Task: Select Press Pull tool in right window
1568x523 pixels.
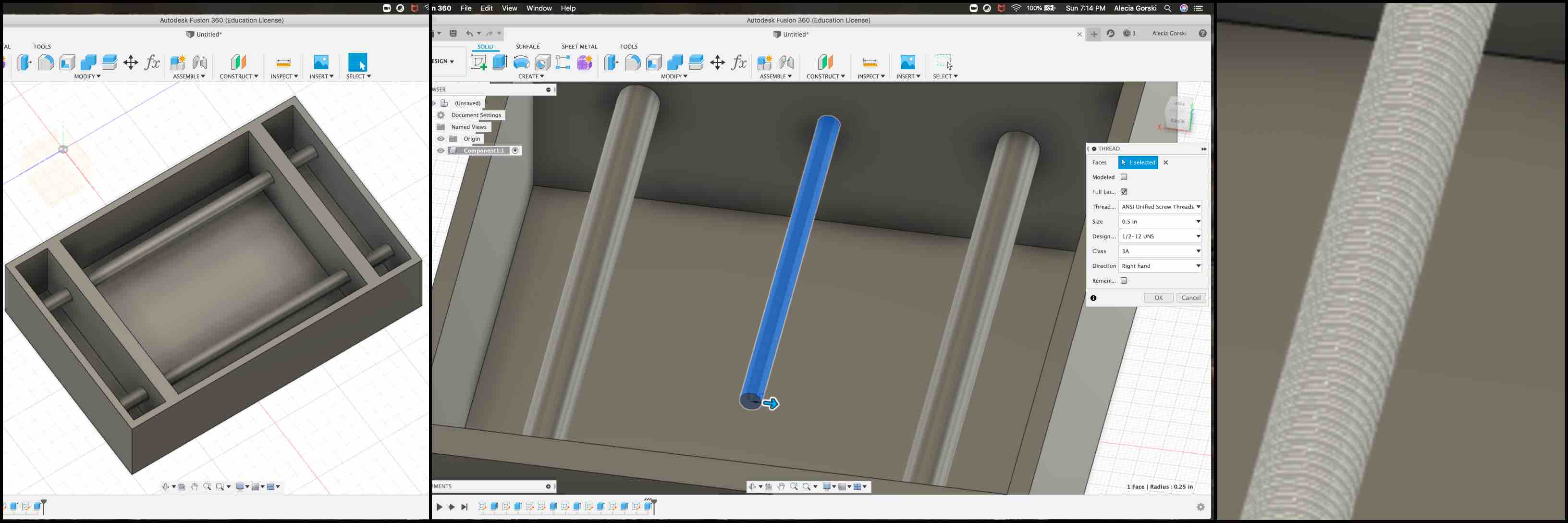Action: (x=611, y=62)
